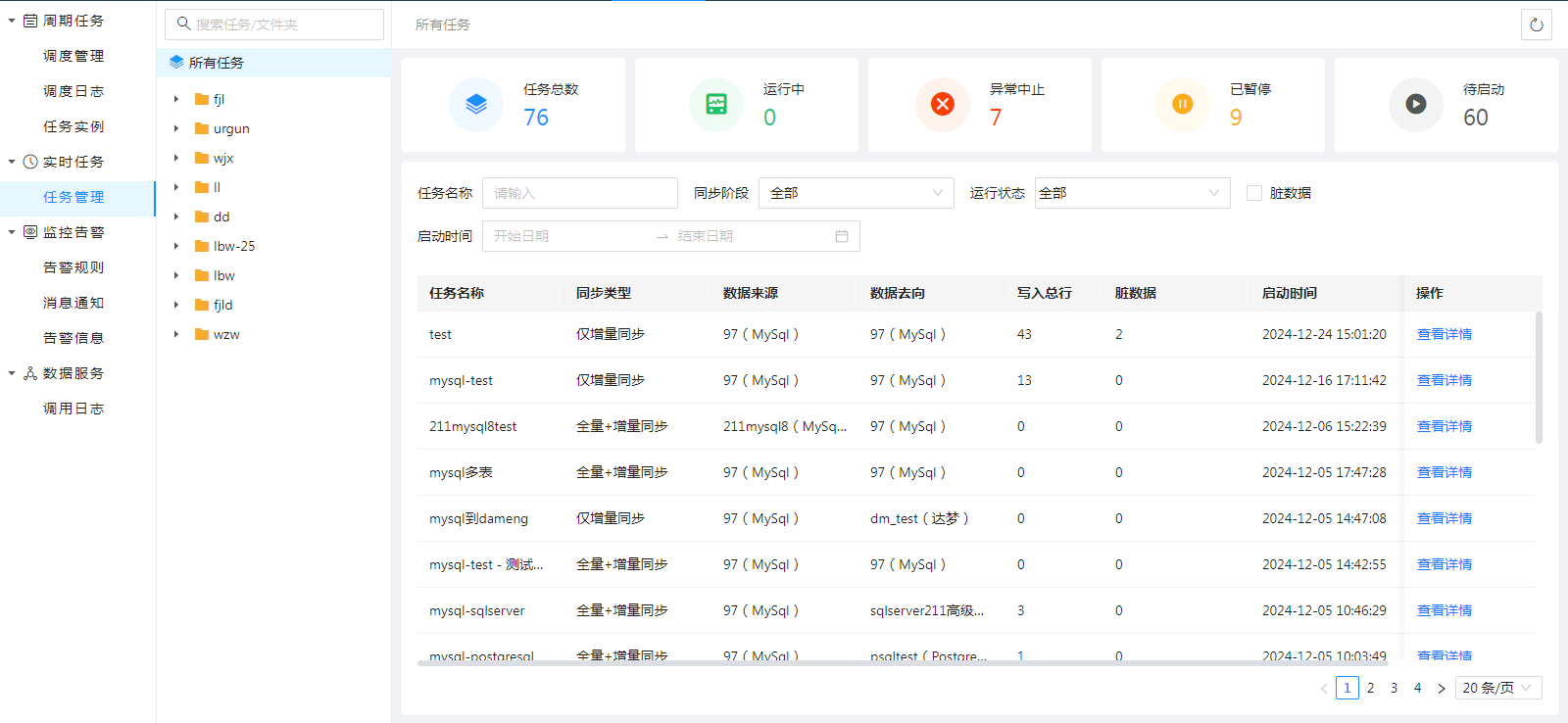This screenshot has height=723, width=1568.
Task: Enable the 脏数据 checkbox
Action: 1253,193
